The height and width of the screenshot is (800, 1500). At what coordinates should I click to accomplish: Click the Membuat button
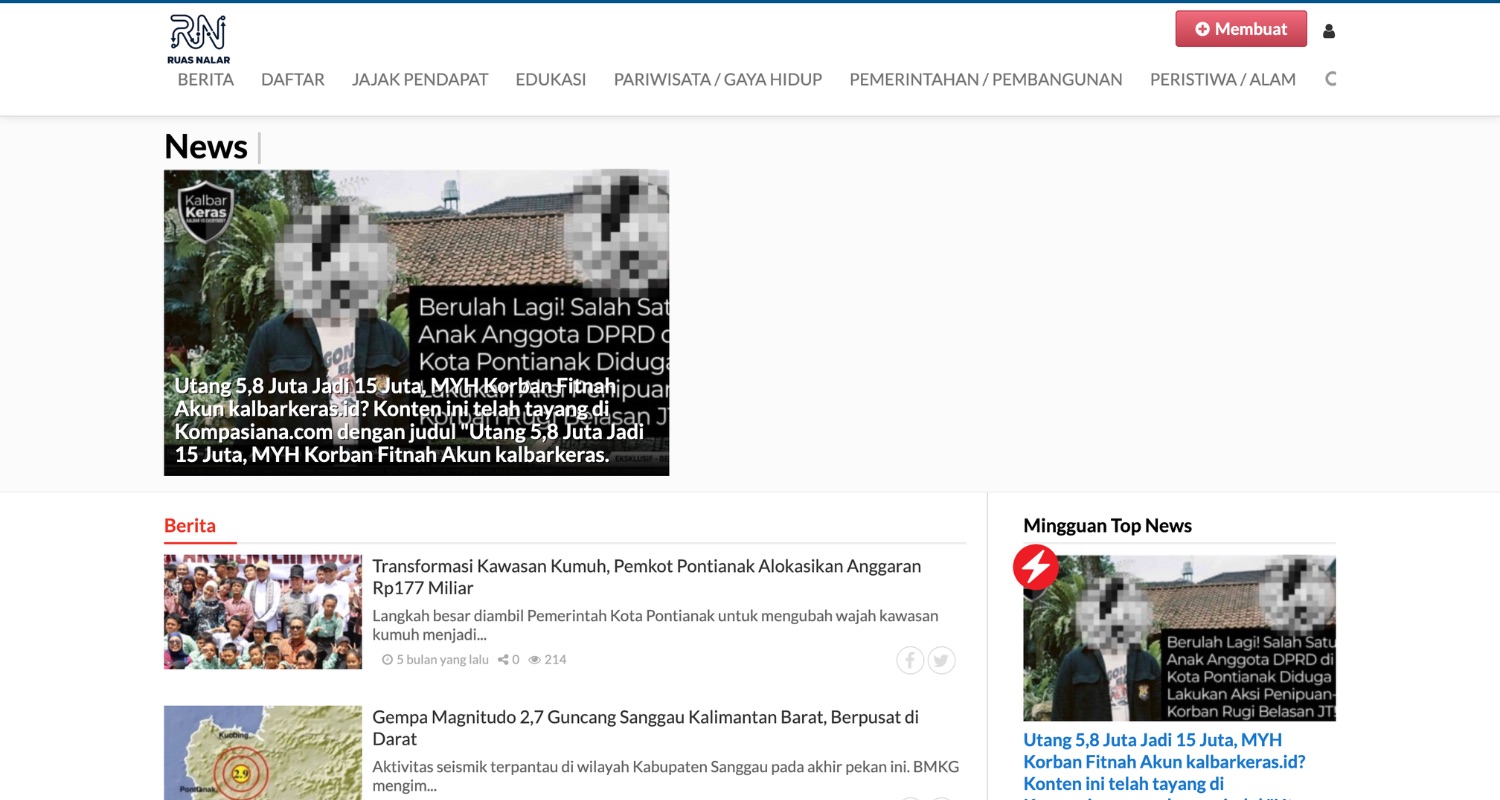click(x=1241, y=29)
